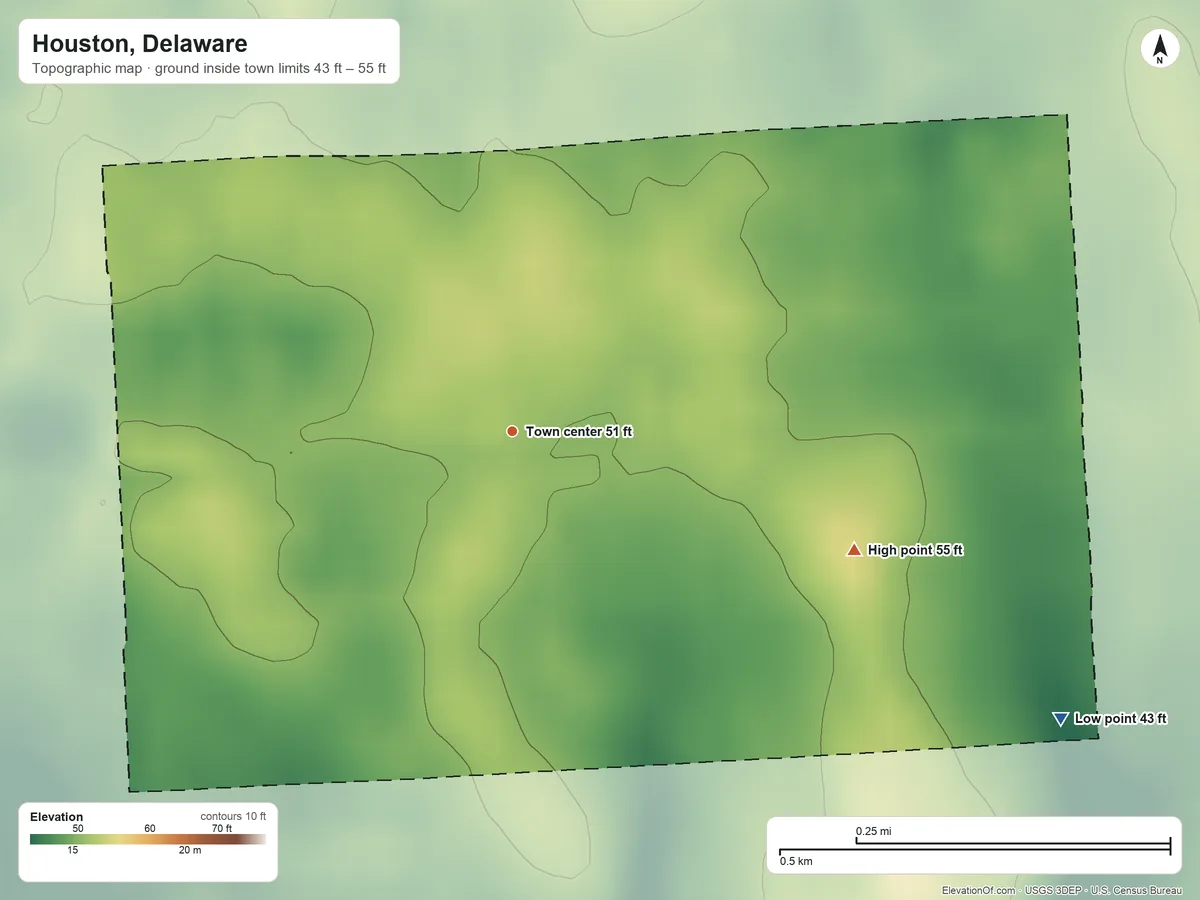The image size is (1200, 900).
Task: Click the '0.25 mi' scale bar label
Action: click(873, 831)
